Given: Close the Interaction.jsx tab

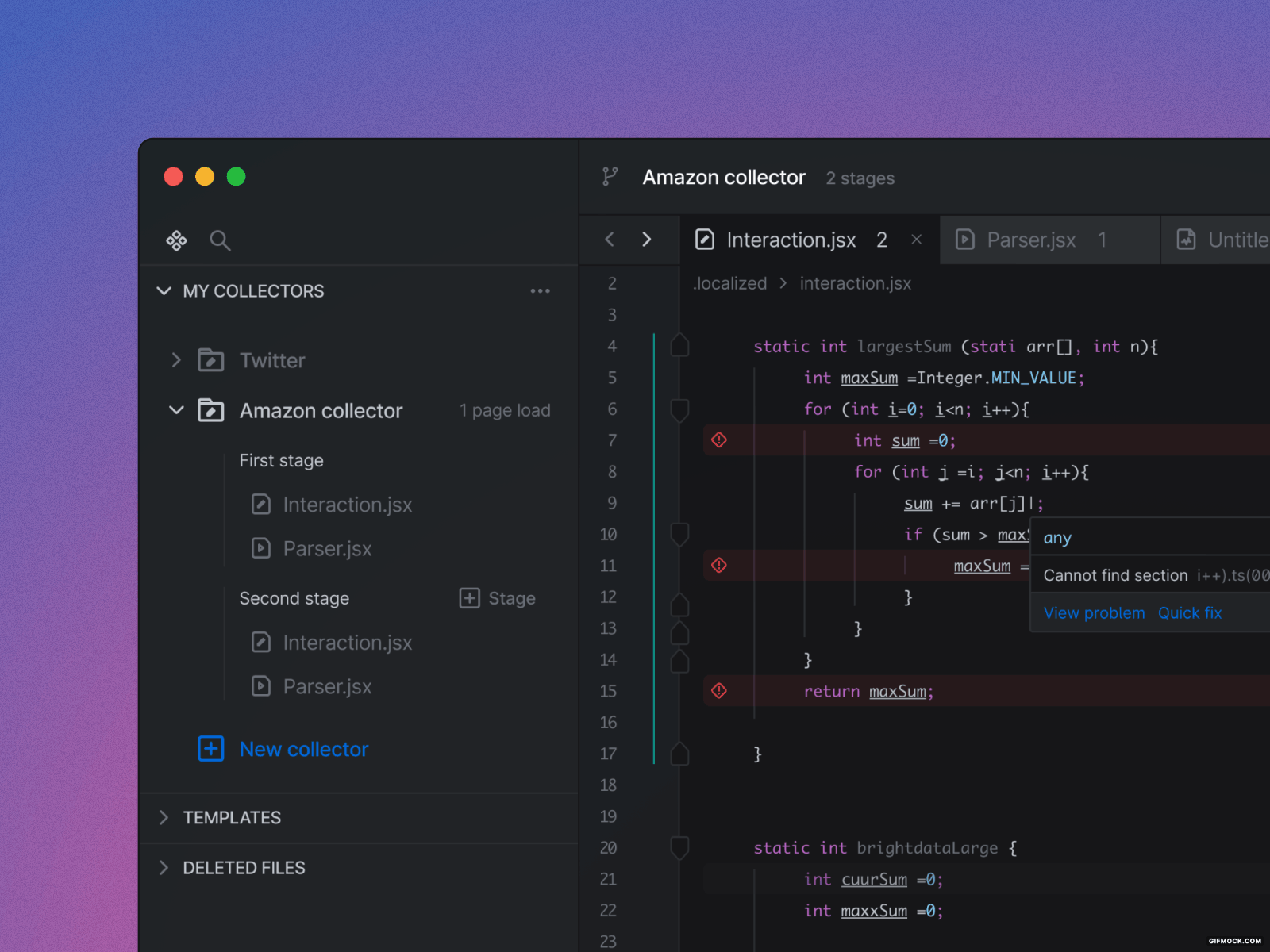Looking at the screenshot, I should pos(916,240).
